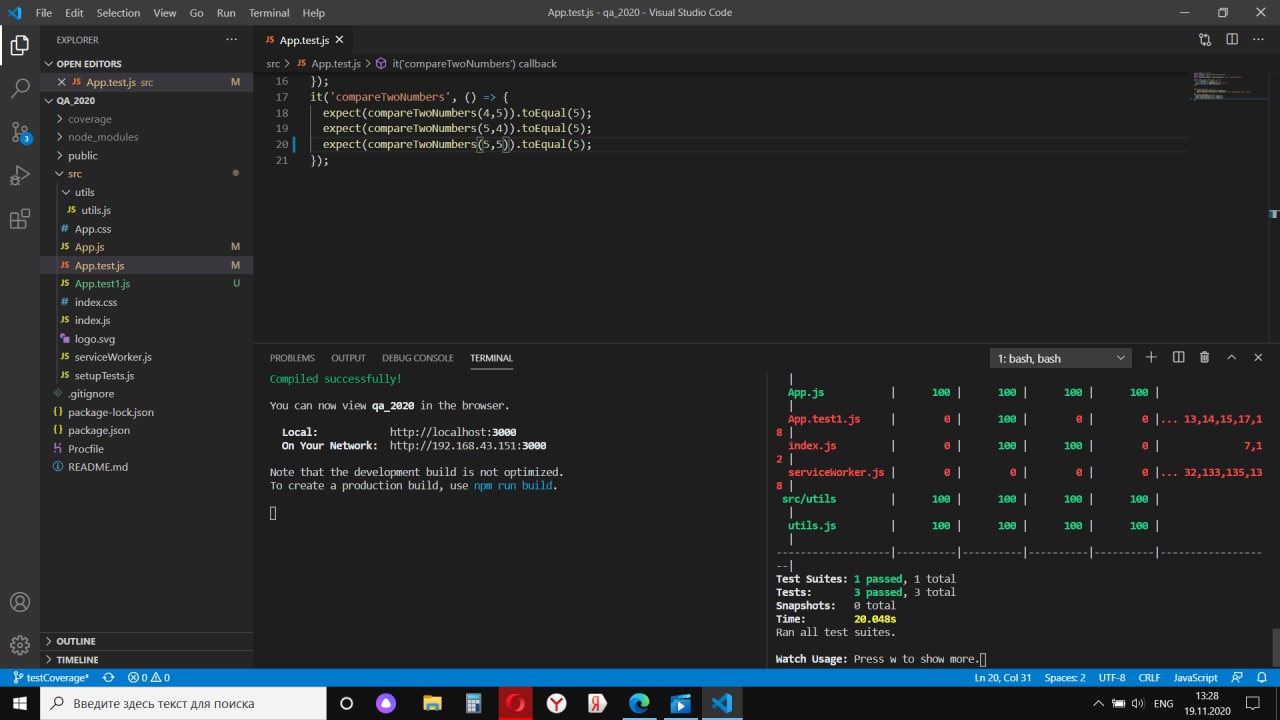This screenshot has width=1280, height=720.
Task: Split the editor to the right
Action: tap(1232, 40)
